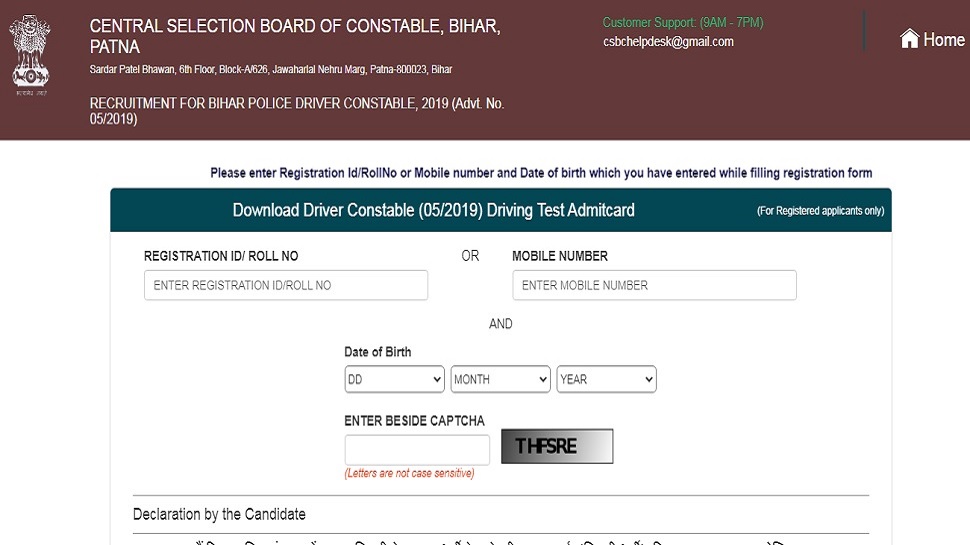This screenshot has width=970, height=545.
Task: Click the Central Selection Board of Constable heading
Action: (295, 36)
